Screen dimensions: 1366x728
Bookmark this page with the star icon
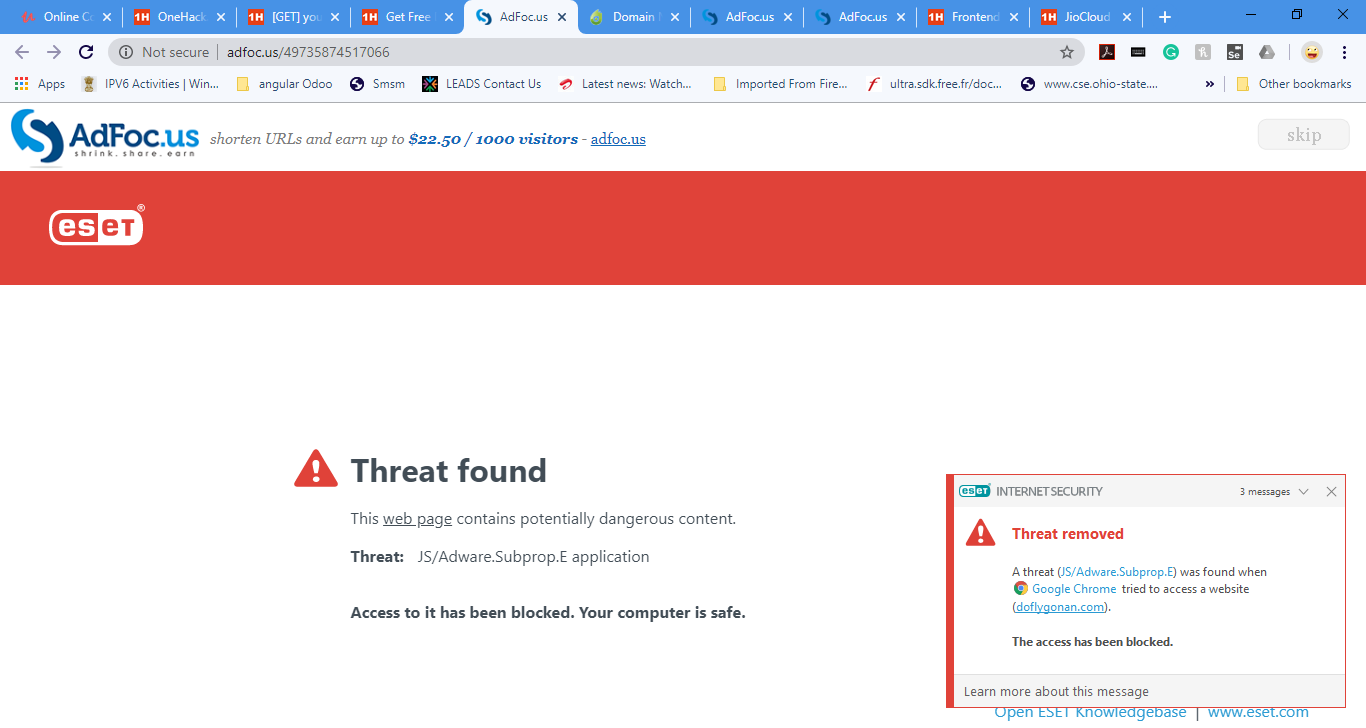pos(1067,52)
